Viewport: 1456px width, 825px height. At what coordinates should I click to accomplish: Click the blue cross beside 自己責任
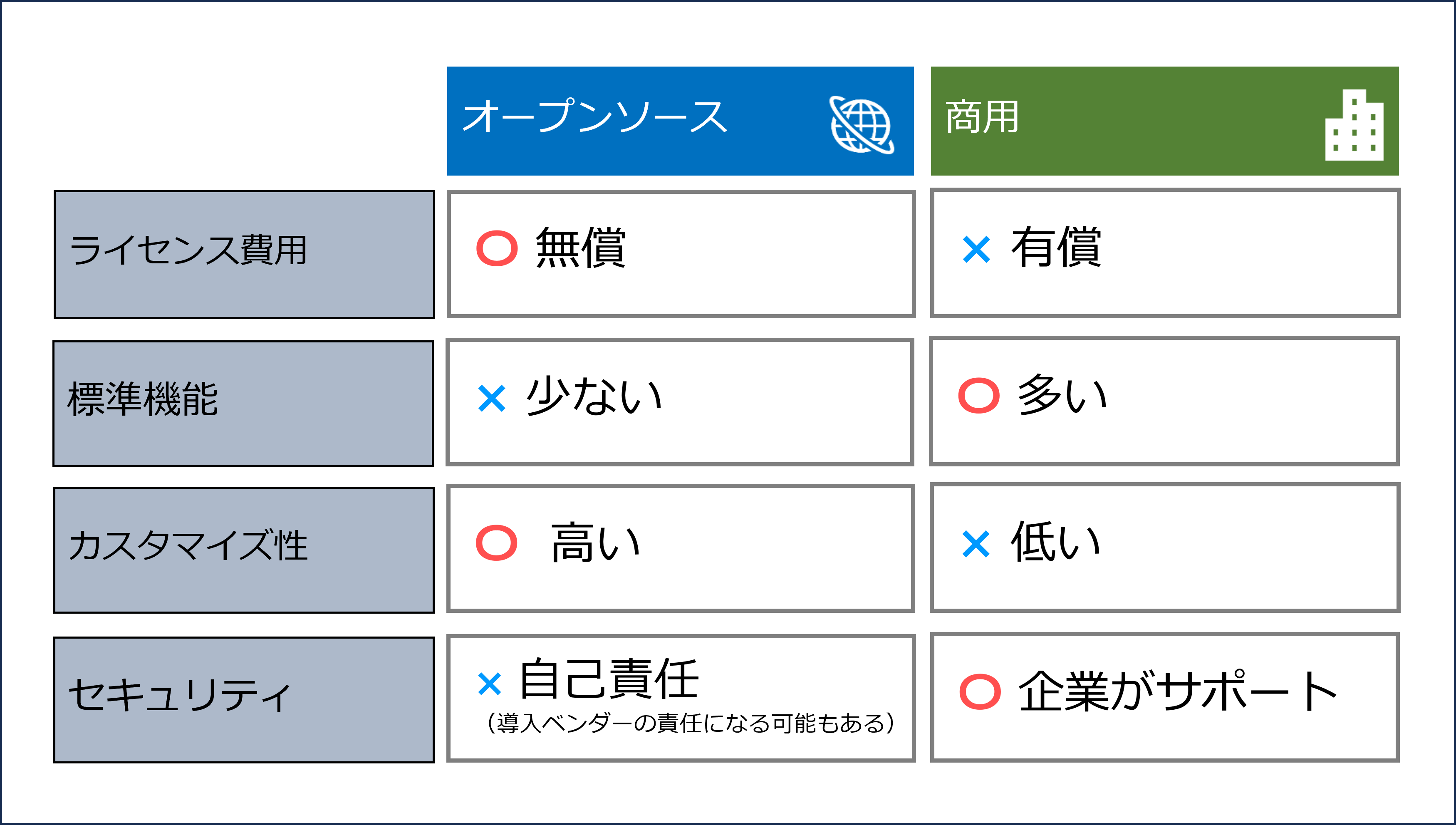[489, 684]
